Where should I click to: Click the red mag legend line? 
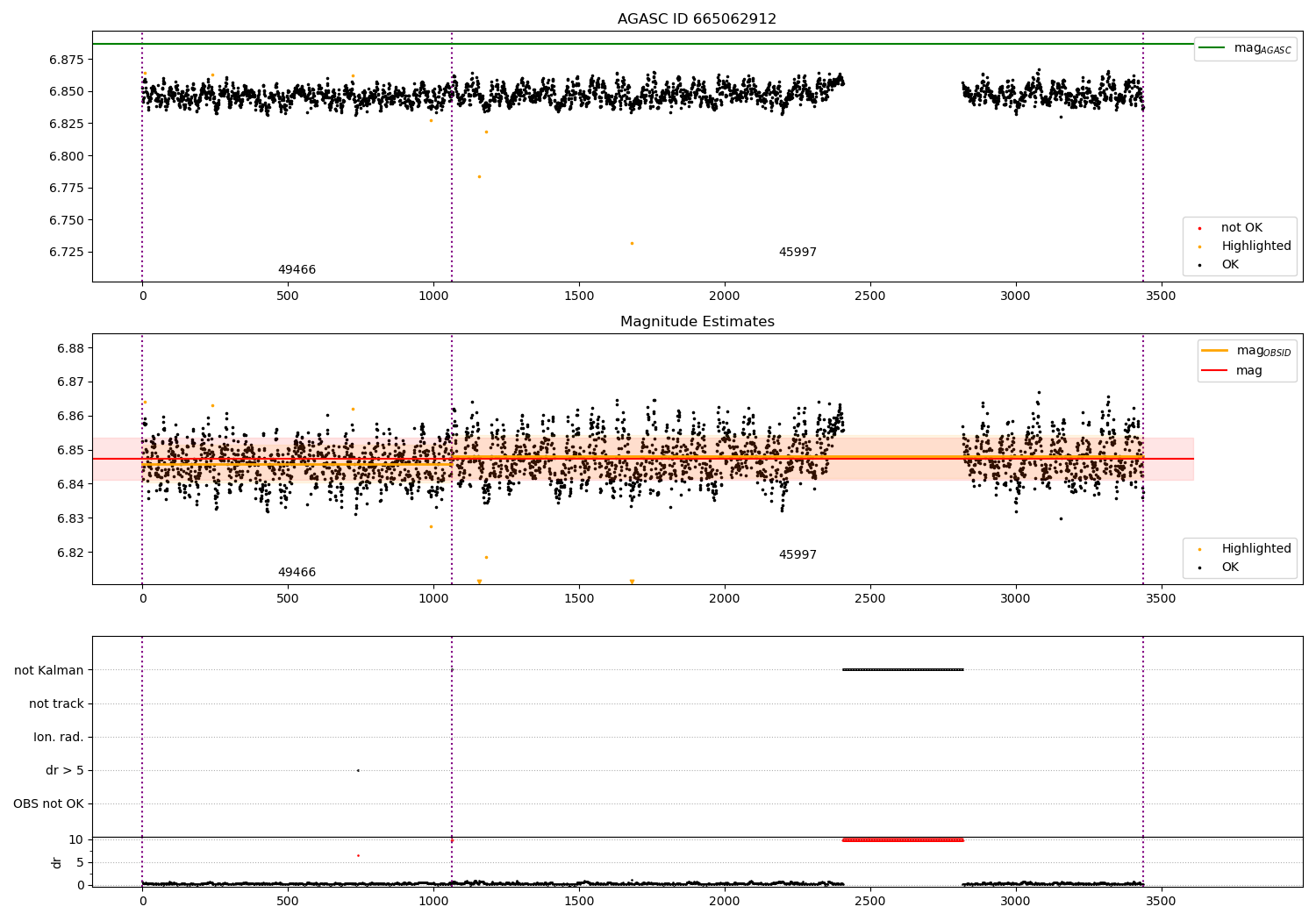1215,371
